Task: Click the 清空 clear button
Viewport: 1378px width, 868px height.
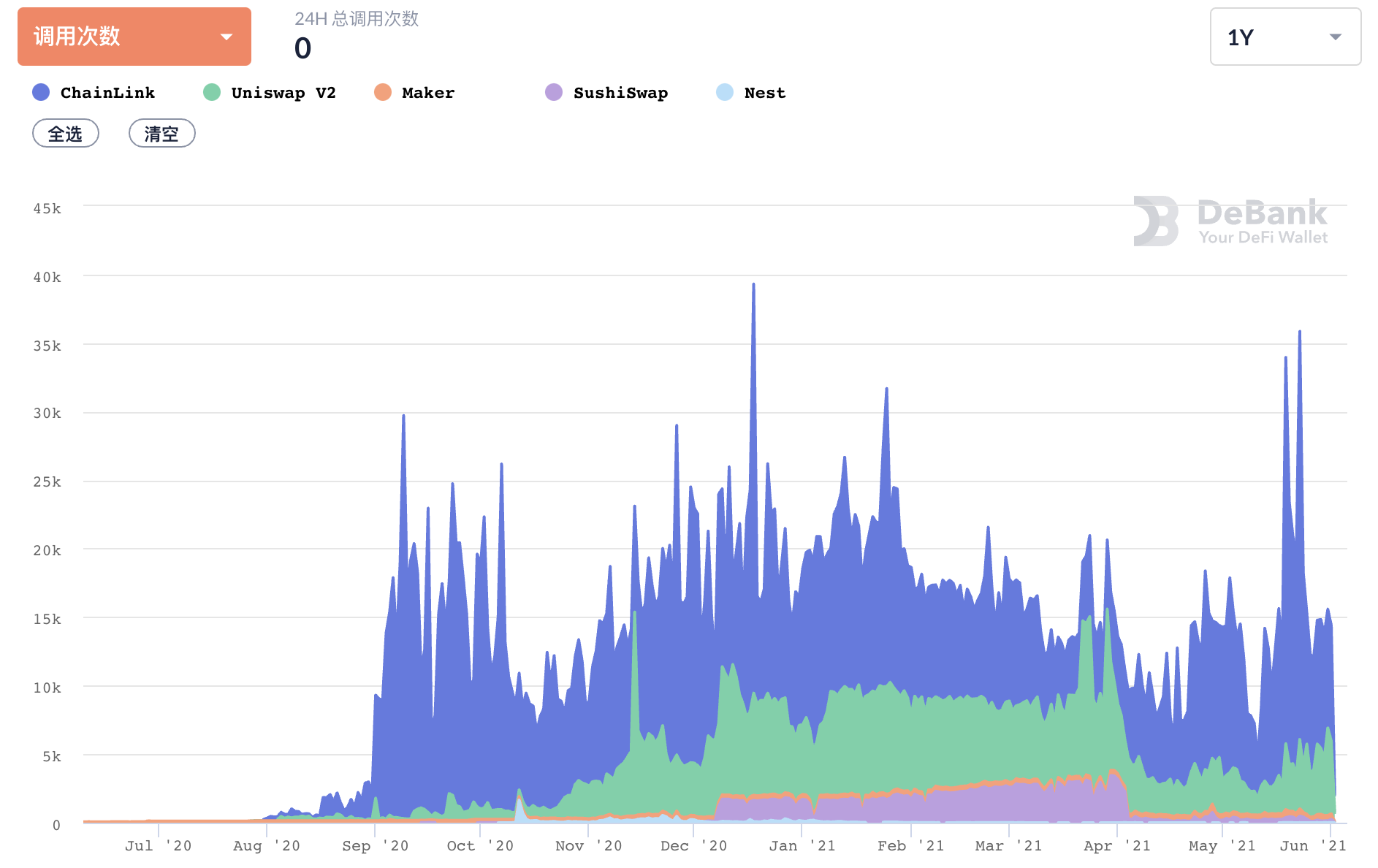Action: [x=162, y=133]
